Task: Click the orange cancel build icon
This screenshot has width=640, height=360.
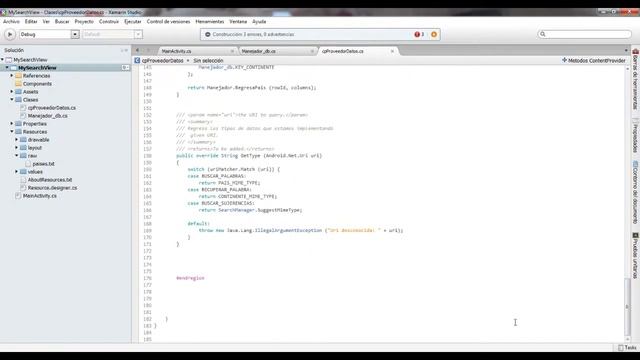Action: coord(434,35)
